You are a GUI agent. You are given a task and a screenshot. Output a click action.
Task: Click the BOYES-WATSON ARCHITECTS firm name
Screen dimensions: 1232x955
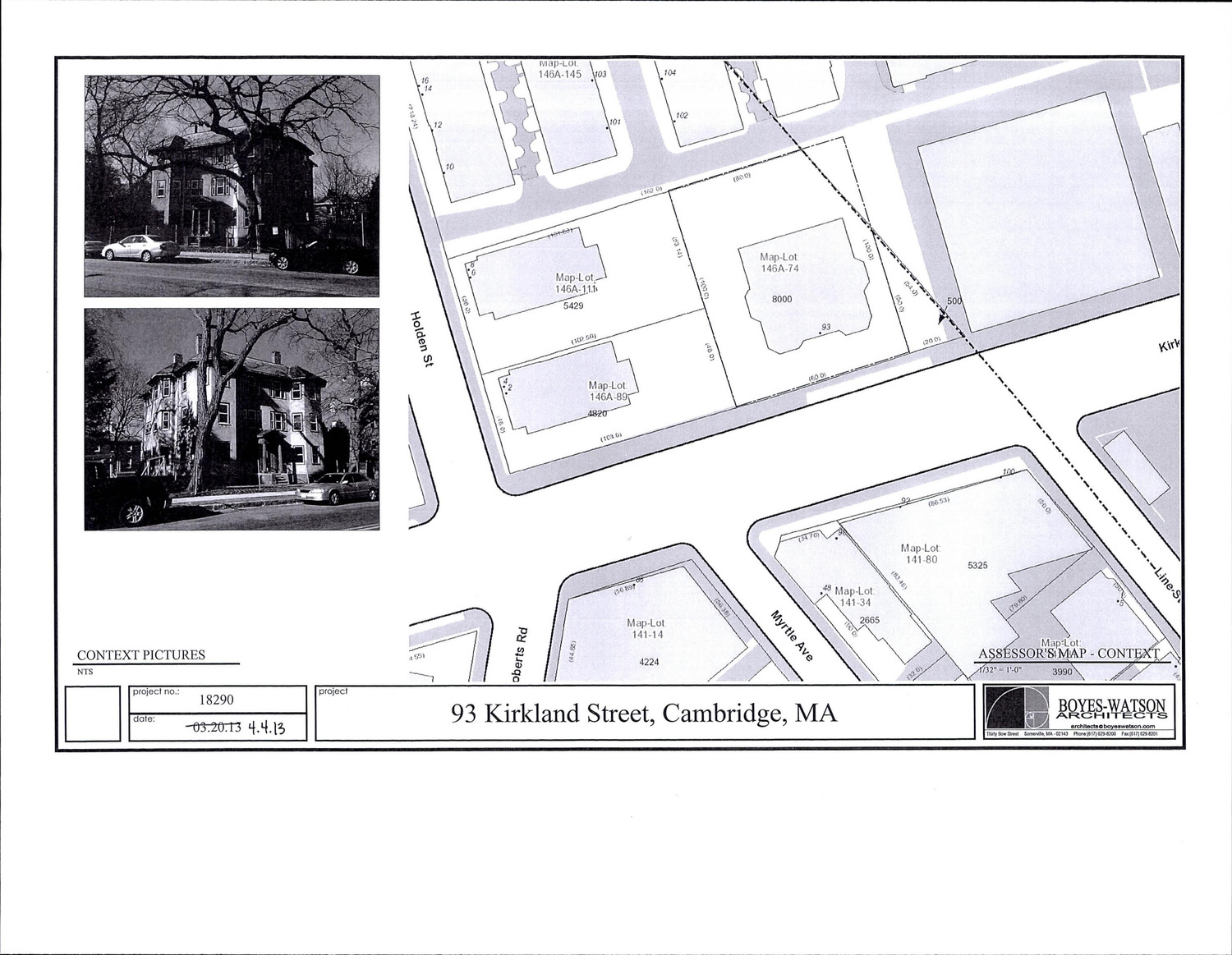coord(1111,709)
